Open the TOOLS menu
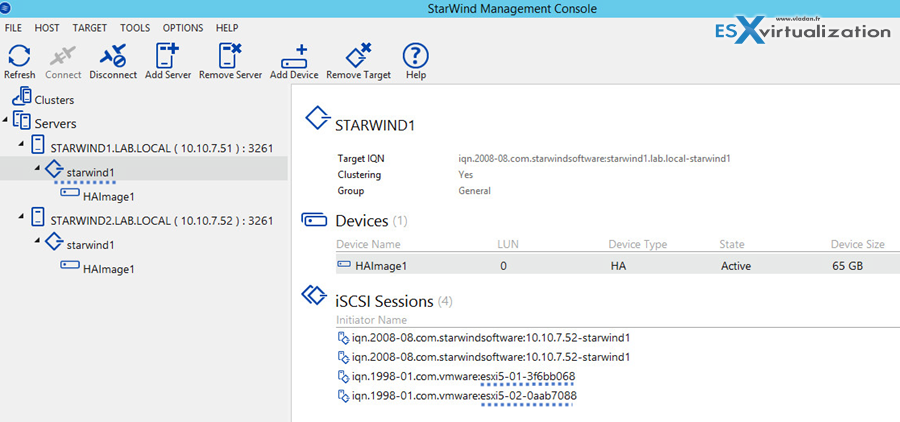The width and height of the screenshot is (900, 422). coord(135,28)
